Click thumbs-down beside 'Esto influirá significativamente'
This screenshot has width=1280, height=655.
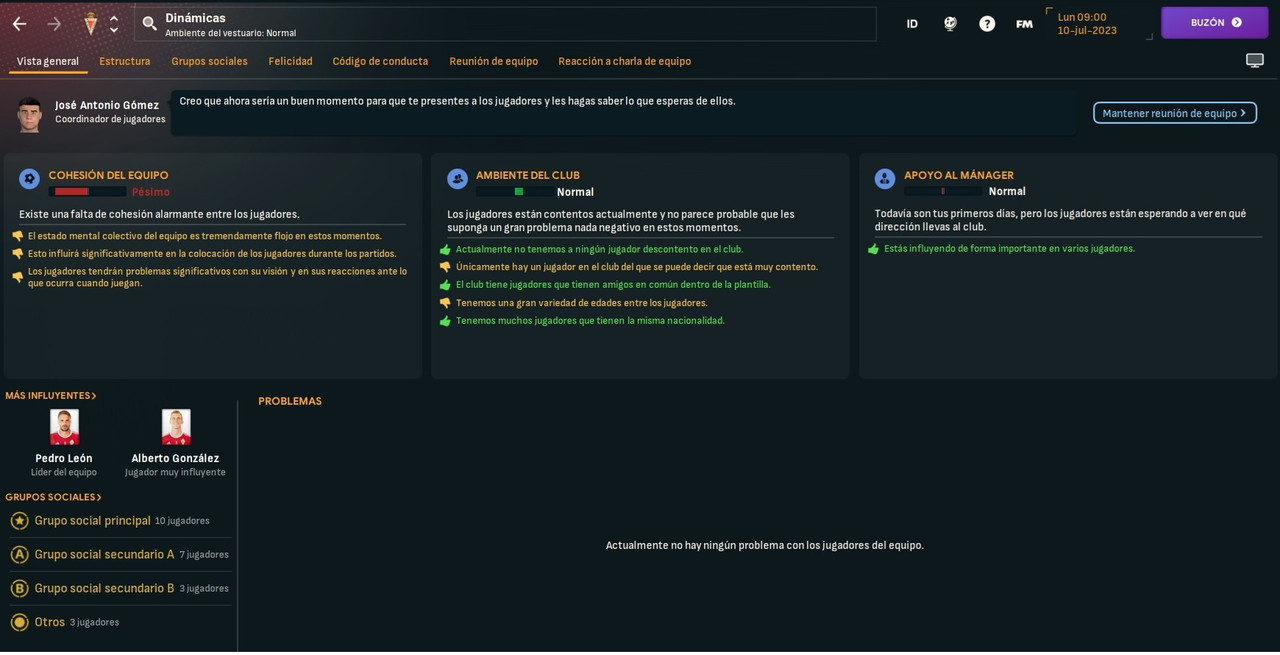pyautogui.click(x=18, y=254)
